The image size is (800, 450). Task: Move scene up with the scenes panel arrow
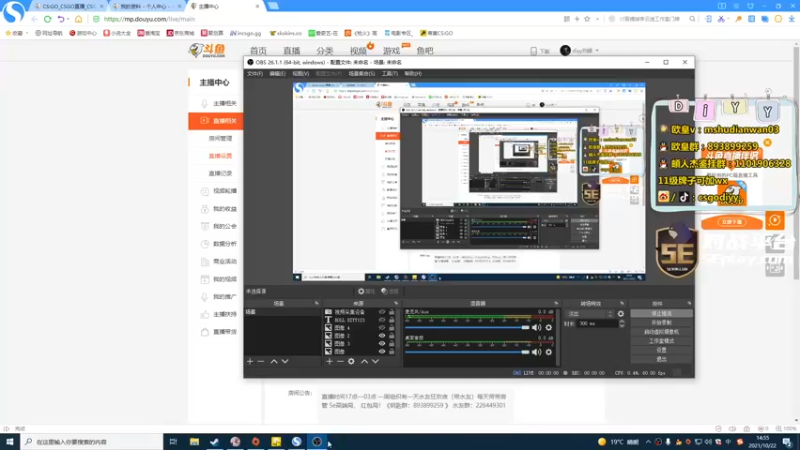[x=274, y=361]
